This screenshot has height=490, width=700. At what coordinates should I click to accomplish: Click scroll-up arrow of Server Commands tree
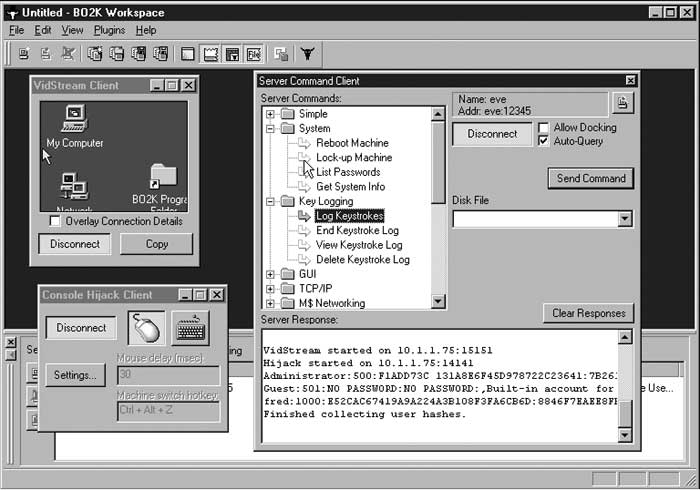438,114
